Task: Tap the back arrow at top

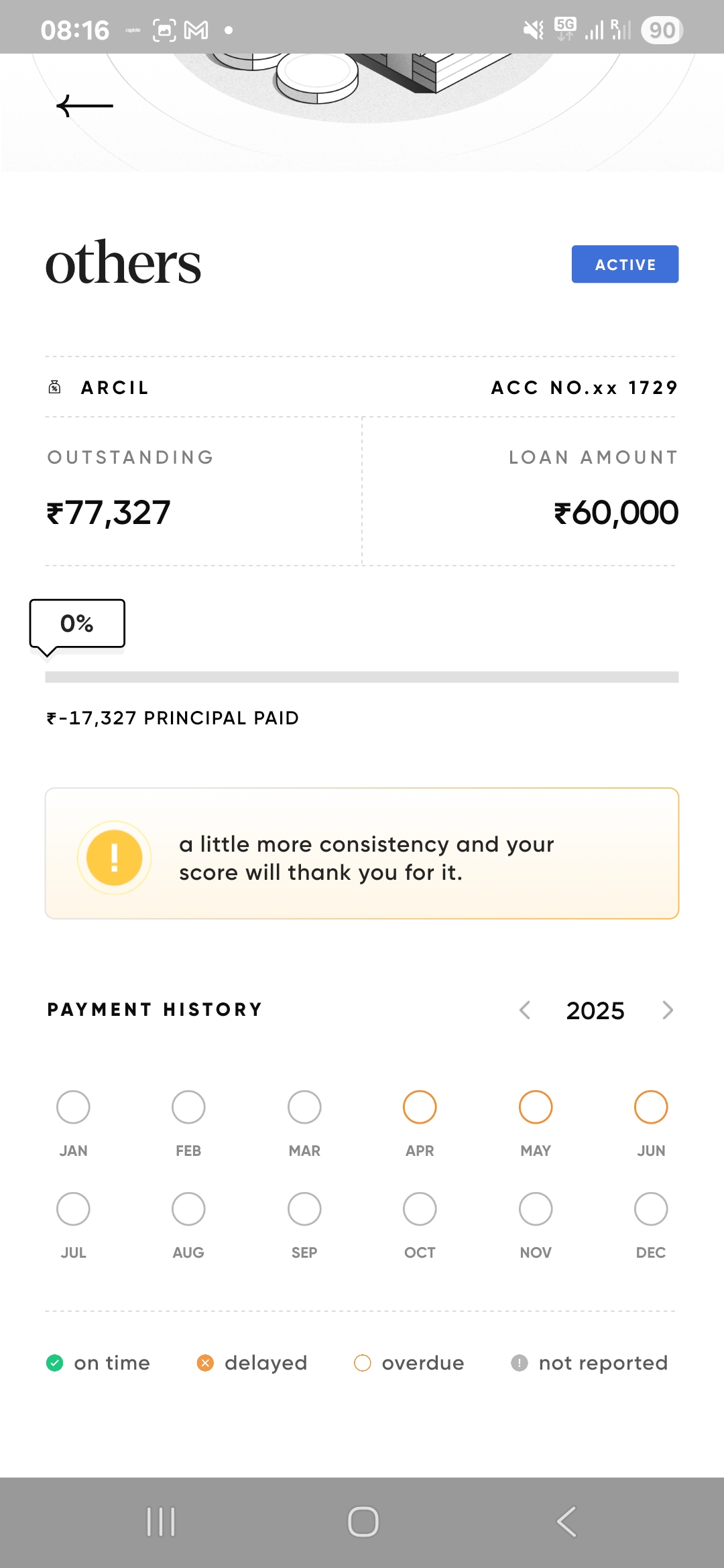Action: (85, 106)
